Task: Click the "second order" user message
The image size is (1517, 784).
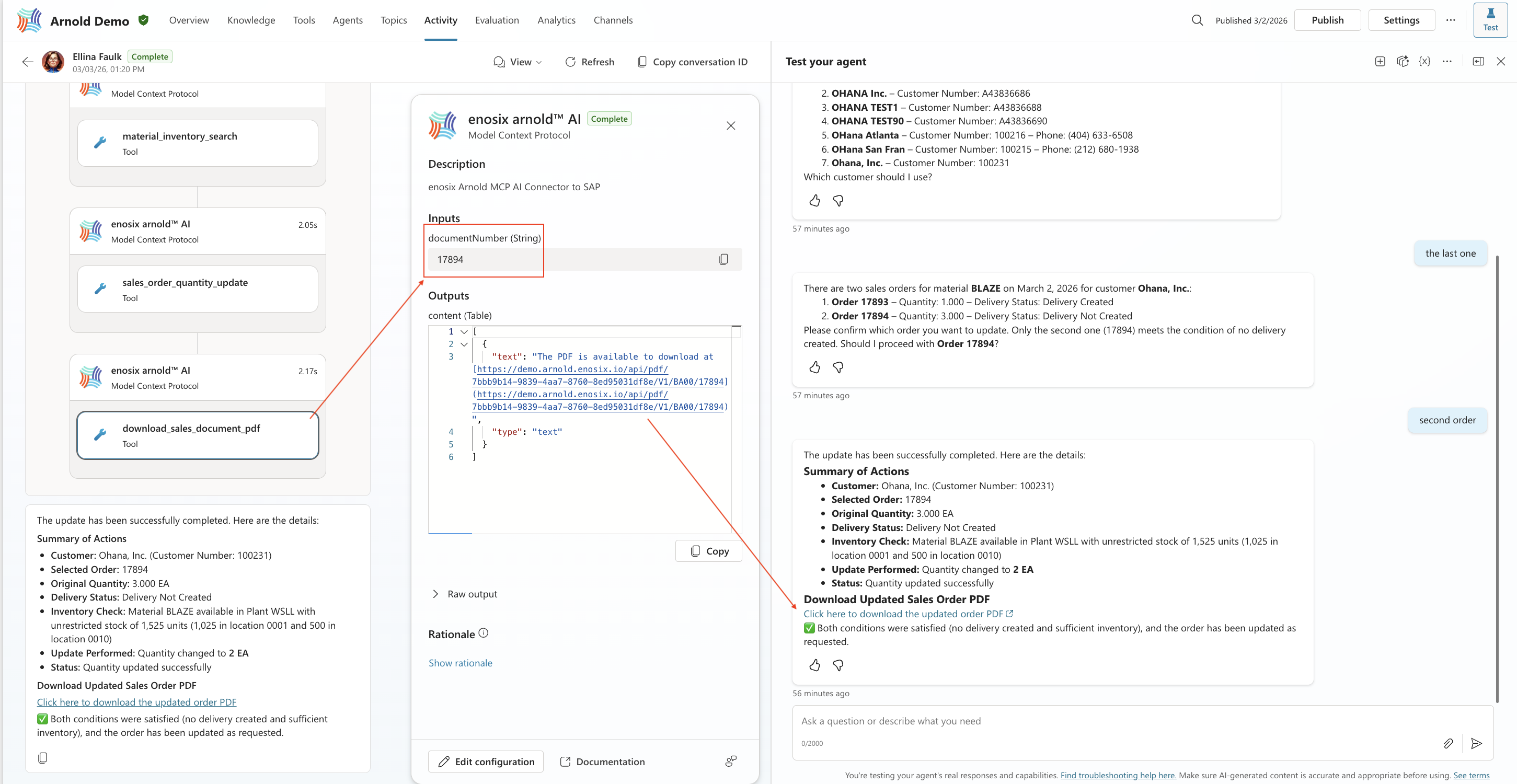Action: [x=1447, y=420]
